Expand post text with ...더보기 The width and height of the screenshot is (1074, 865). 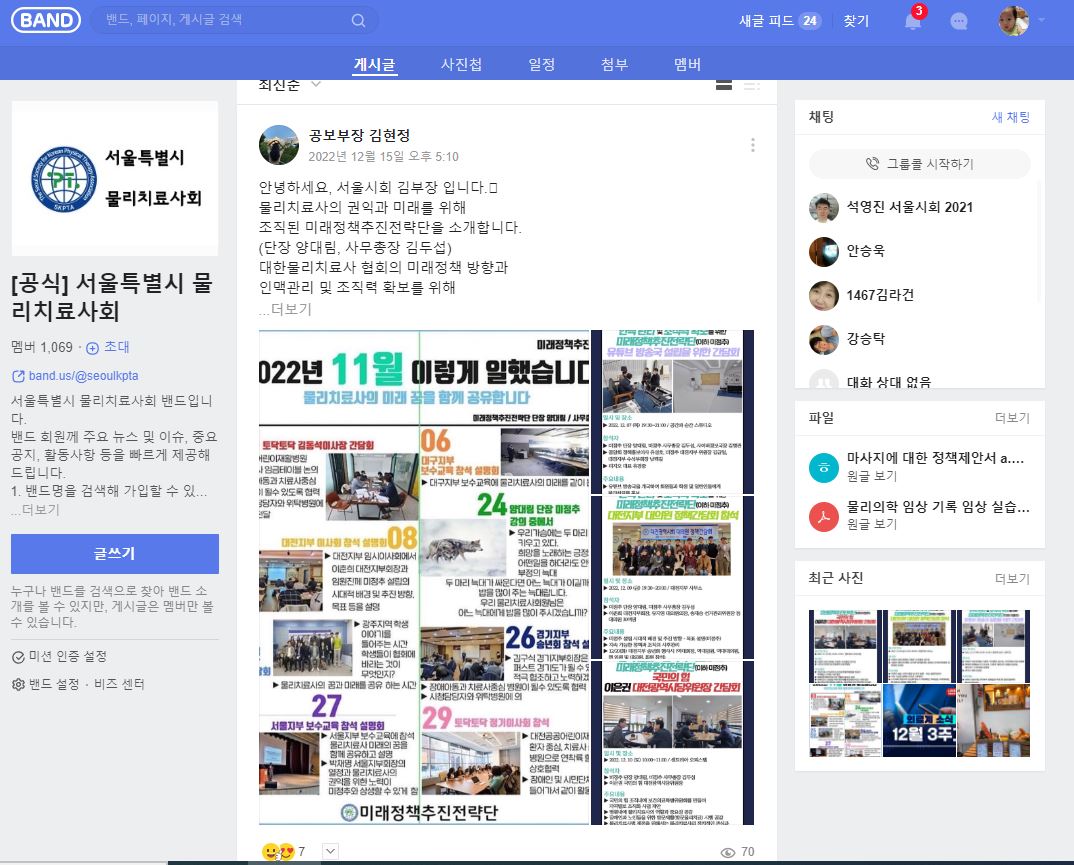285,309
